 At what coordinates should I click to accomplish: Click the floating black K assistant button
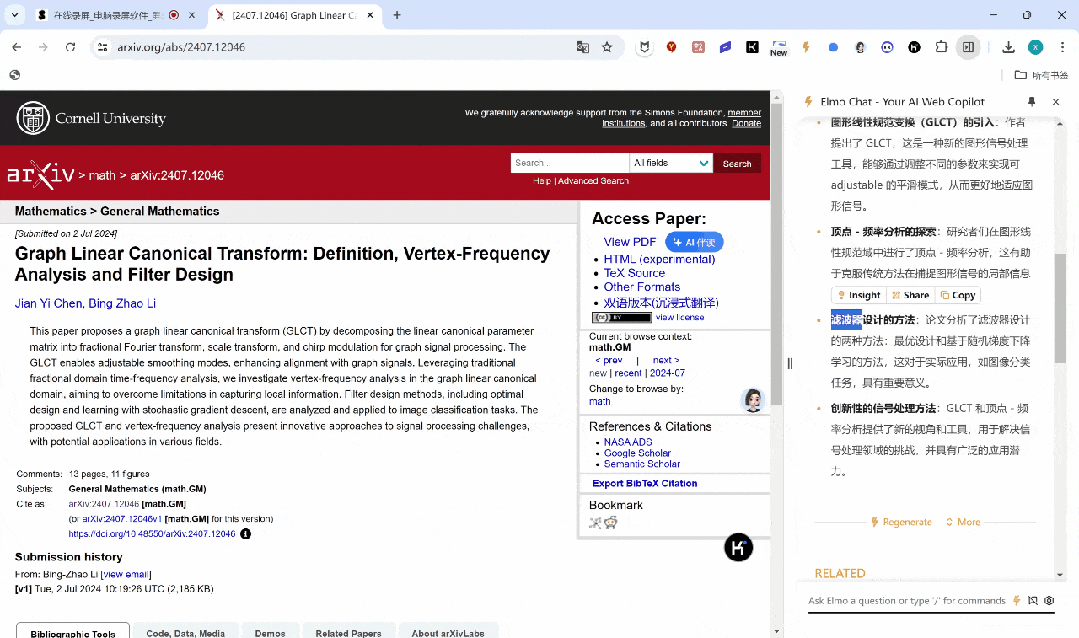[x=738, y=548]
